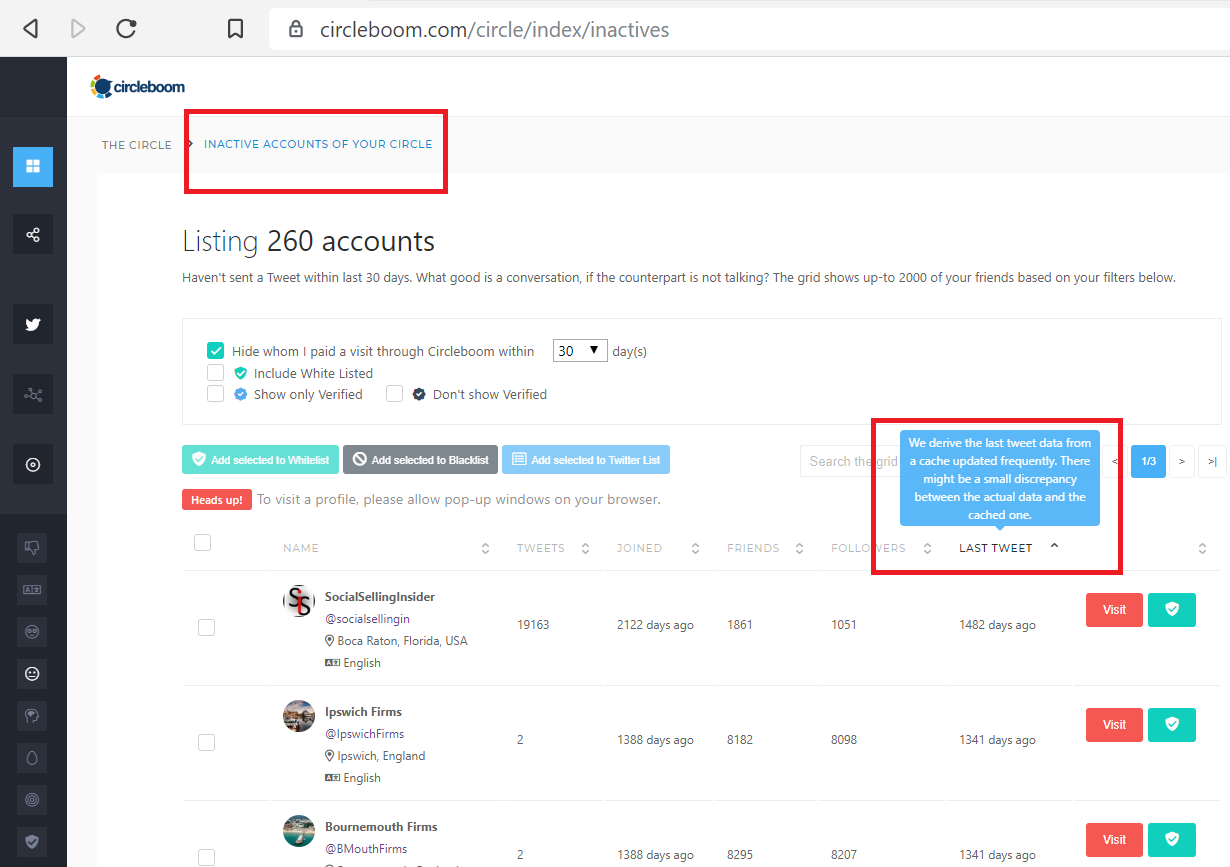Sort by Friends column arrows
Image resolution: width=1230 pixels, height=867 pixels.
799,548
